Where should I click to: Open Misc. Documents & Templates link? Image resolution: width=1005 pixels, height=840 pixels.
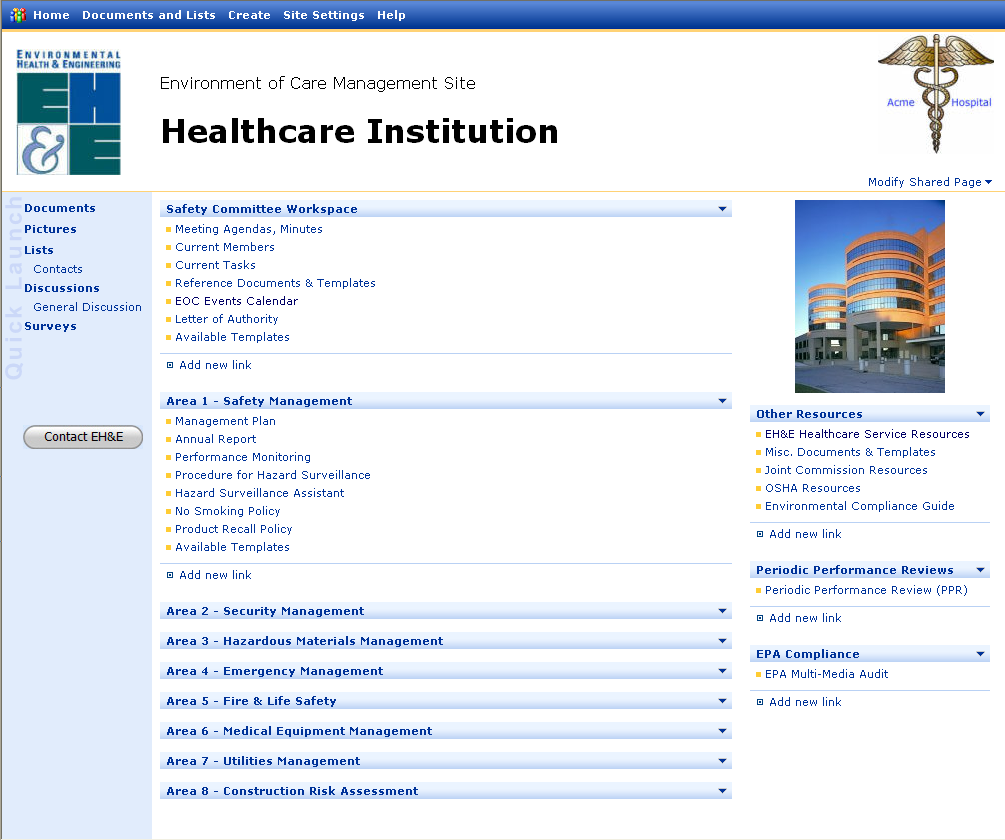pos(850,452)
